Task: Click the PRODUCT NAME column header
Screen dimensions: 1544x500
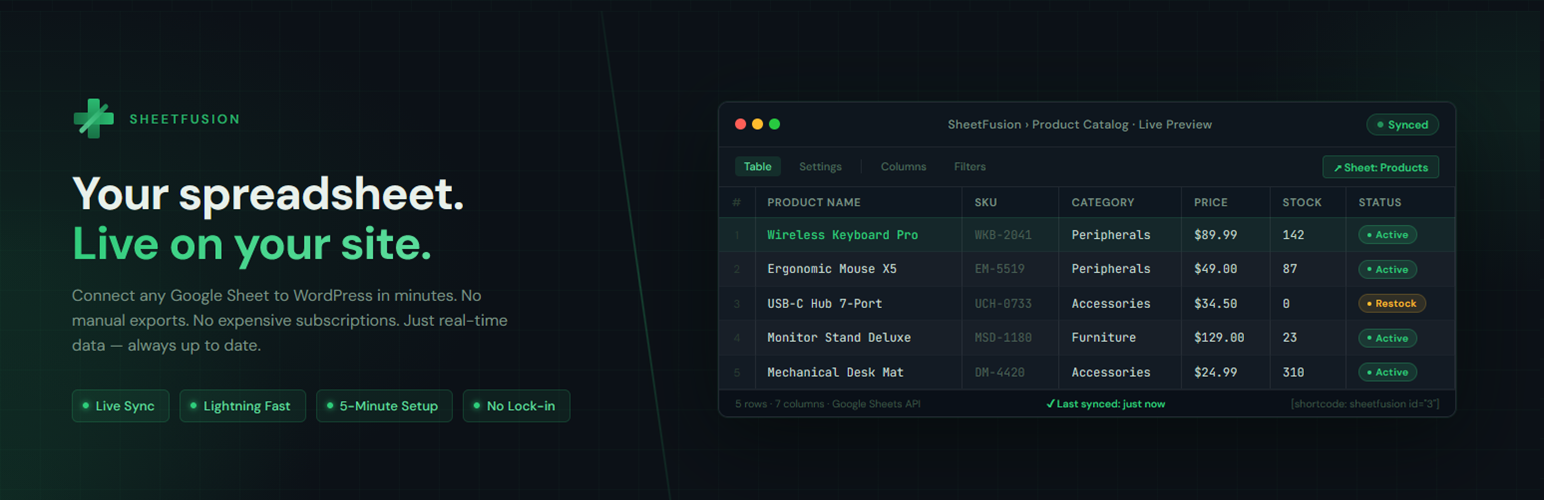Action: (x=814, y=202)
